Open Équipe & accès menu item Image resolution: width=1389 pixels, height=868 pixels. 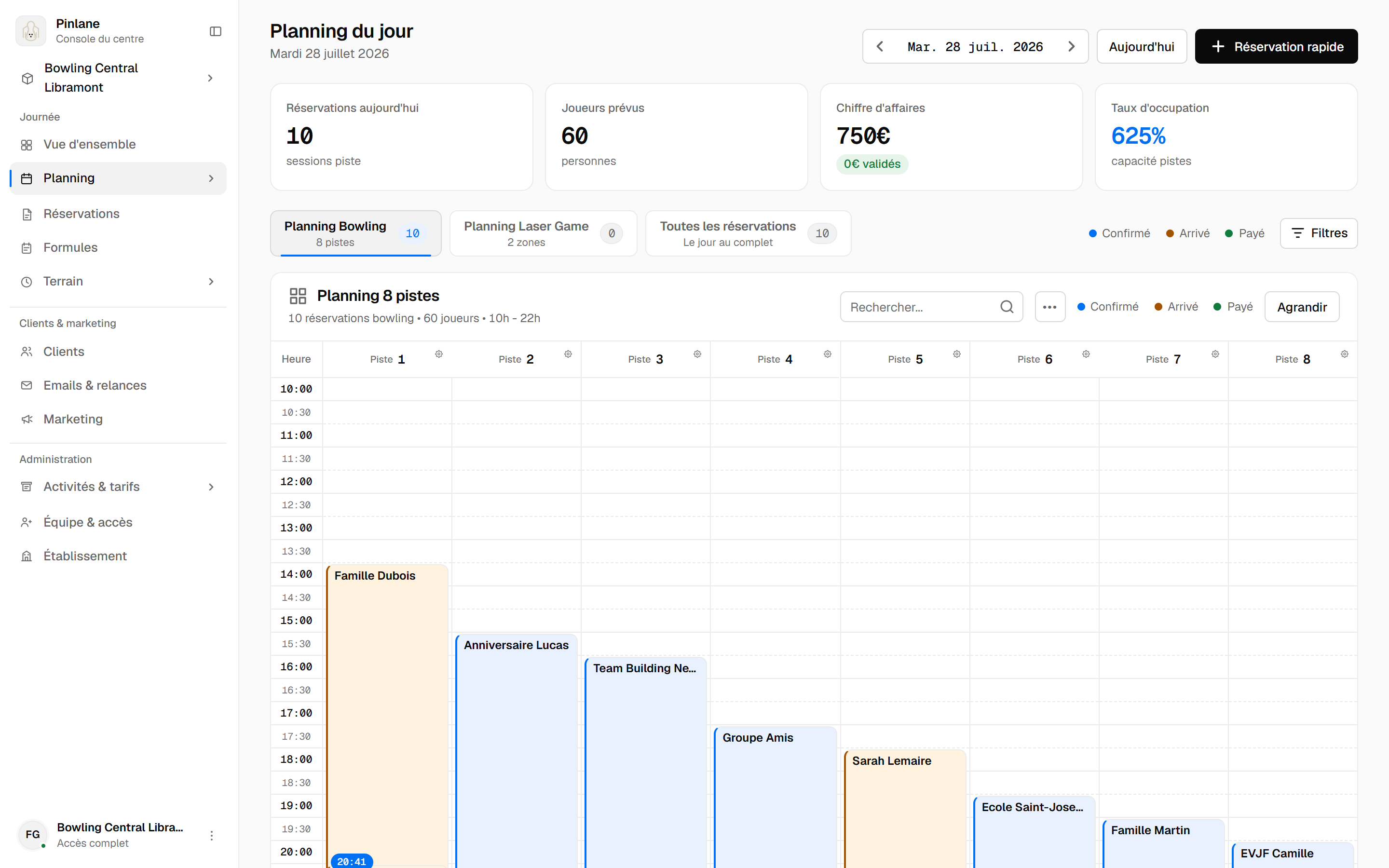[x=118, y=522]
